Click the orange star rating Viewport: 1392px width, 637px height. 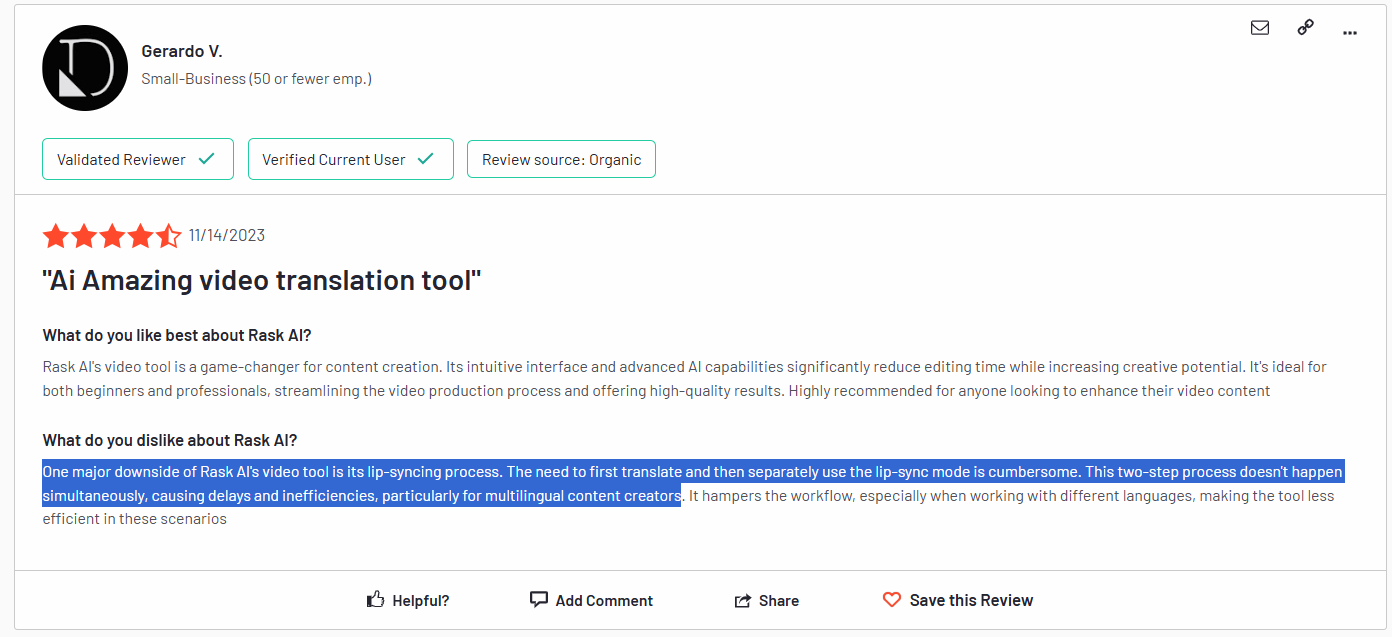111,236
